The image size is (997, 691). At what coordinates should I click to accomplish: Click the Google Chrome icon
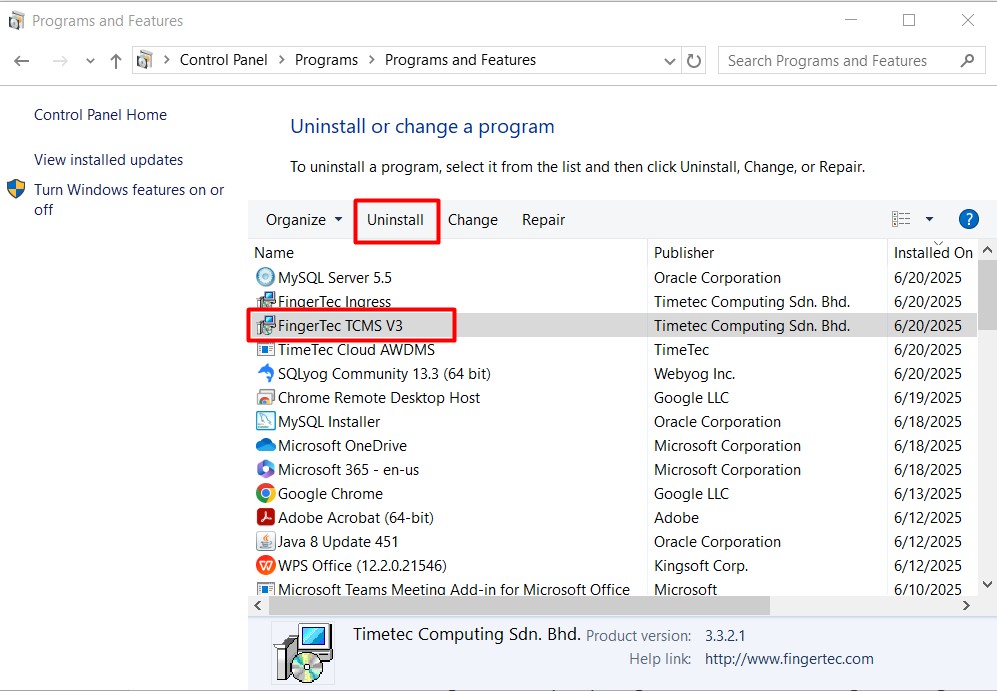265,494
